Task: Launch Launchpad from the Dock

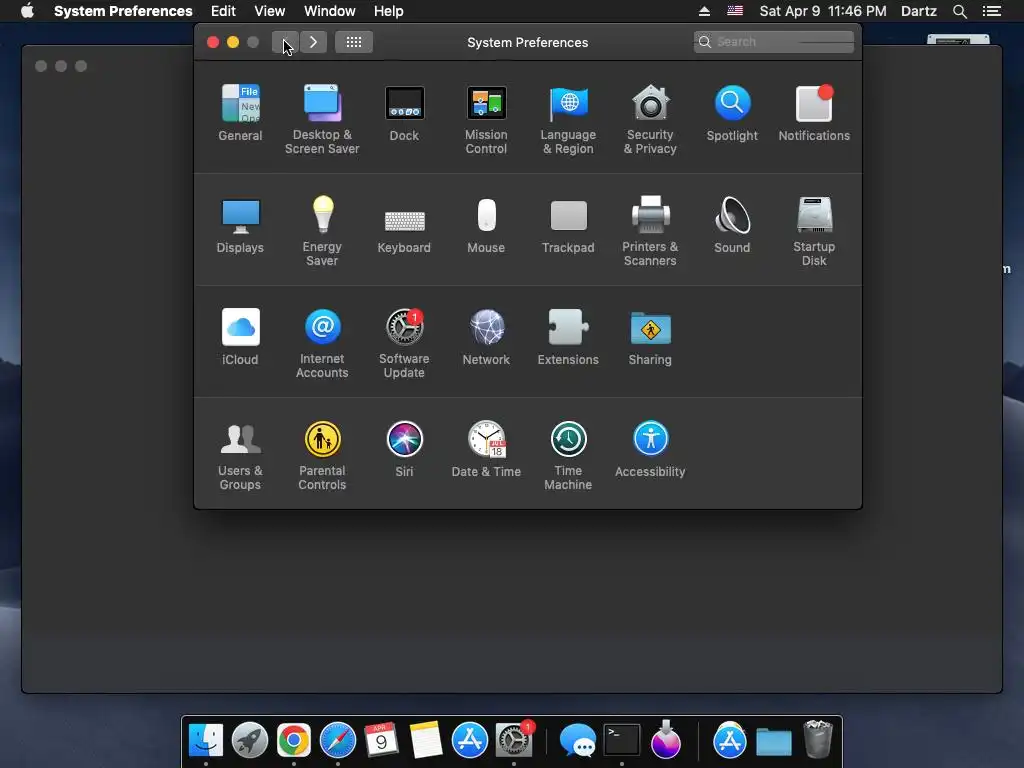Action: click(x=250, y=740)
